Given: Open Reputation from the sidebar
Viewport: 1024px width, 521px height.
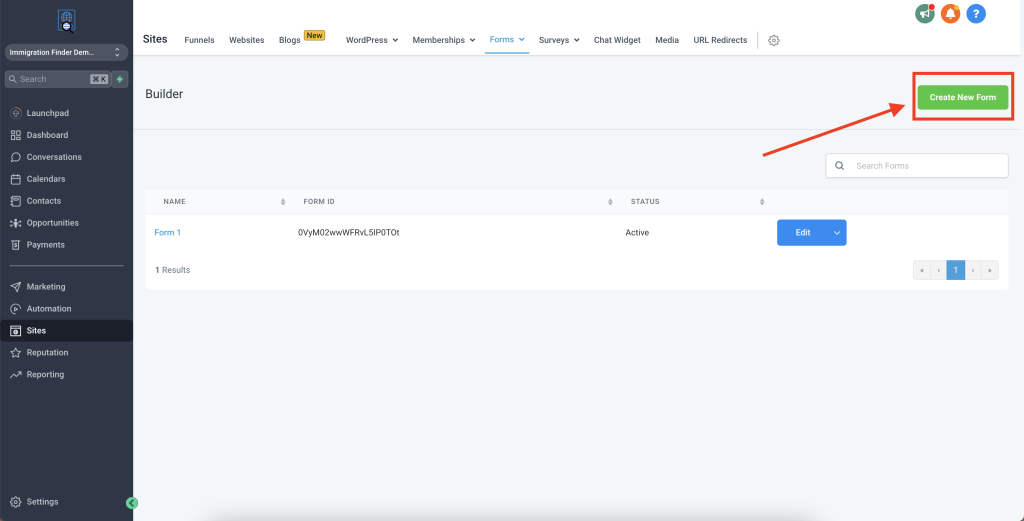Looking at the screenshot, I should pos(47,353).
